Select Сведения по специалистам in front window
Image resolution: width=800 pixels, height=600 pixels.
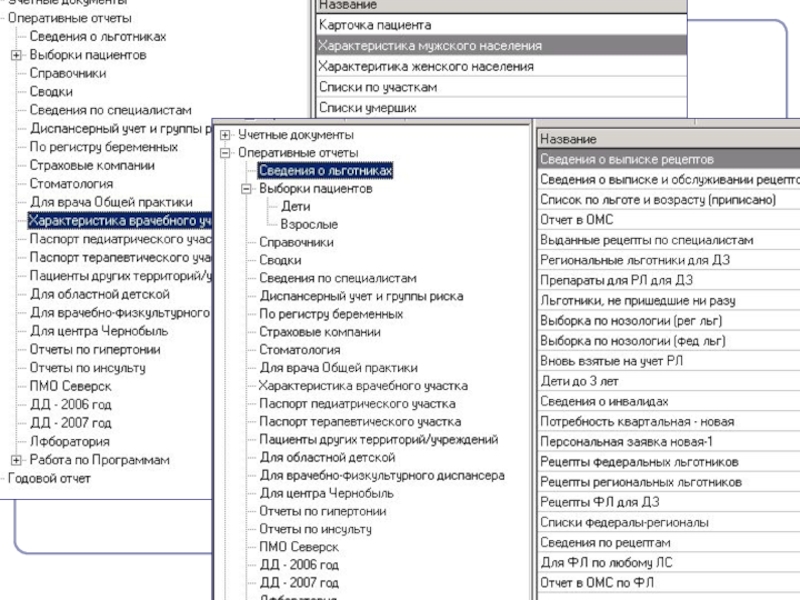[x=338, y=278]
